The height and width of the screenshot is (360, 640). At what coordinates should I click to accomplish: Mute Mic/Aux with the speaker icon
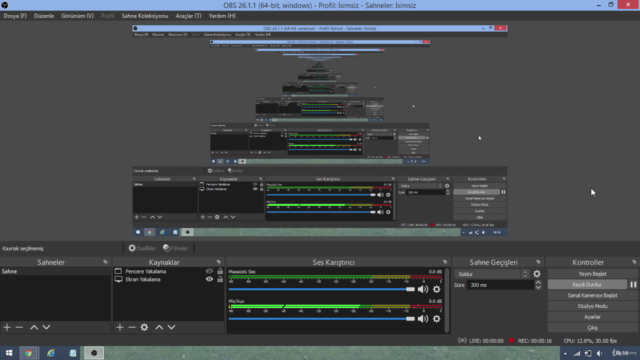pos(423,319)
